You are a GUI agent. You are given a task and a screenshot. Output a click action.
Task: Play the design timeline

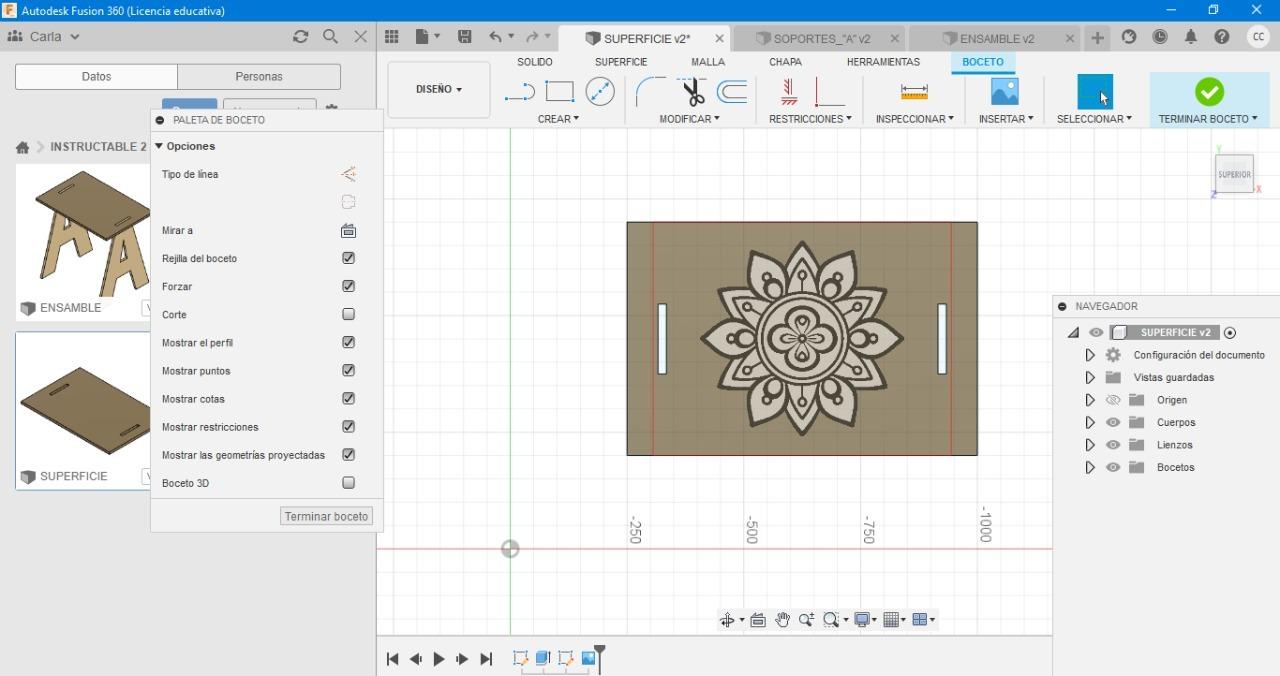[x=439, y=659]
